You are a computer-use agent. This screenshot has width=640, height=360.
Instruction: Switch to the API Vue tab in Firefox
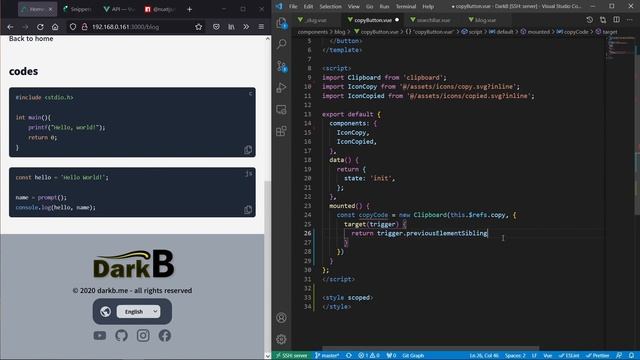[x=119, y=9]
